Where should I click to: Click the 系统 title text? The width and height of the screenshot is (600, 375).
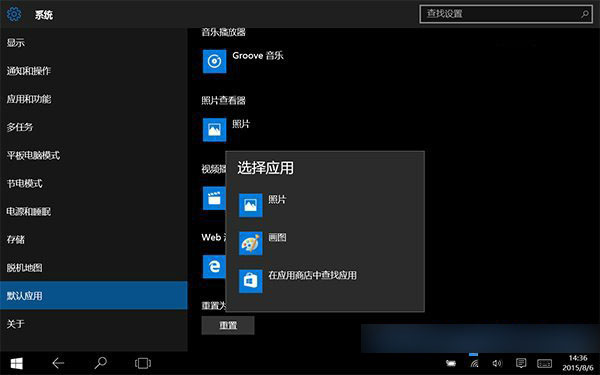pos(44,15)
